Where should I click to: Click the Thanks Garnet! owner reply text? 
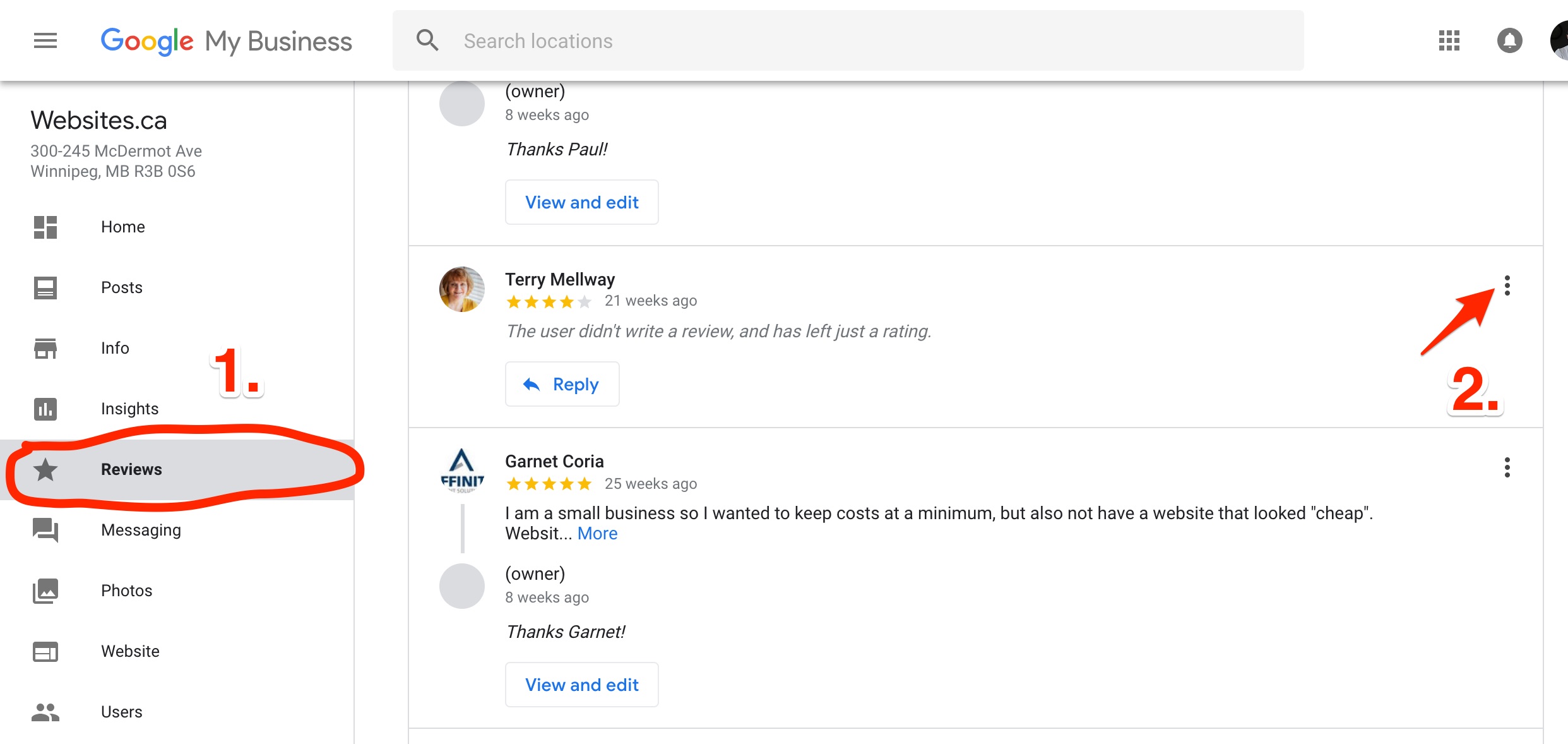566,632
